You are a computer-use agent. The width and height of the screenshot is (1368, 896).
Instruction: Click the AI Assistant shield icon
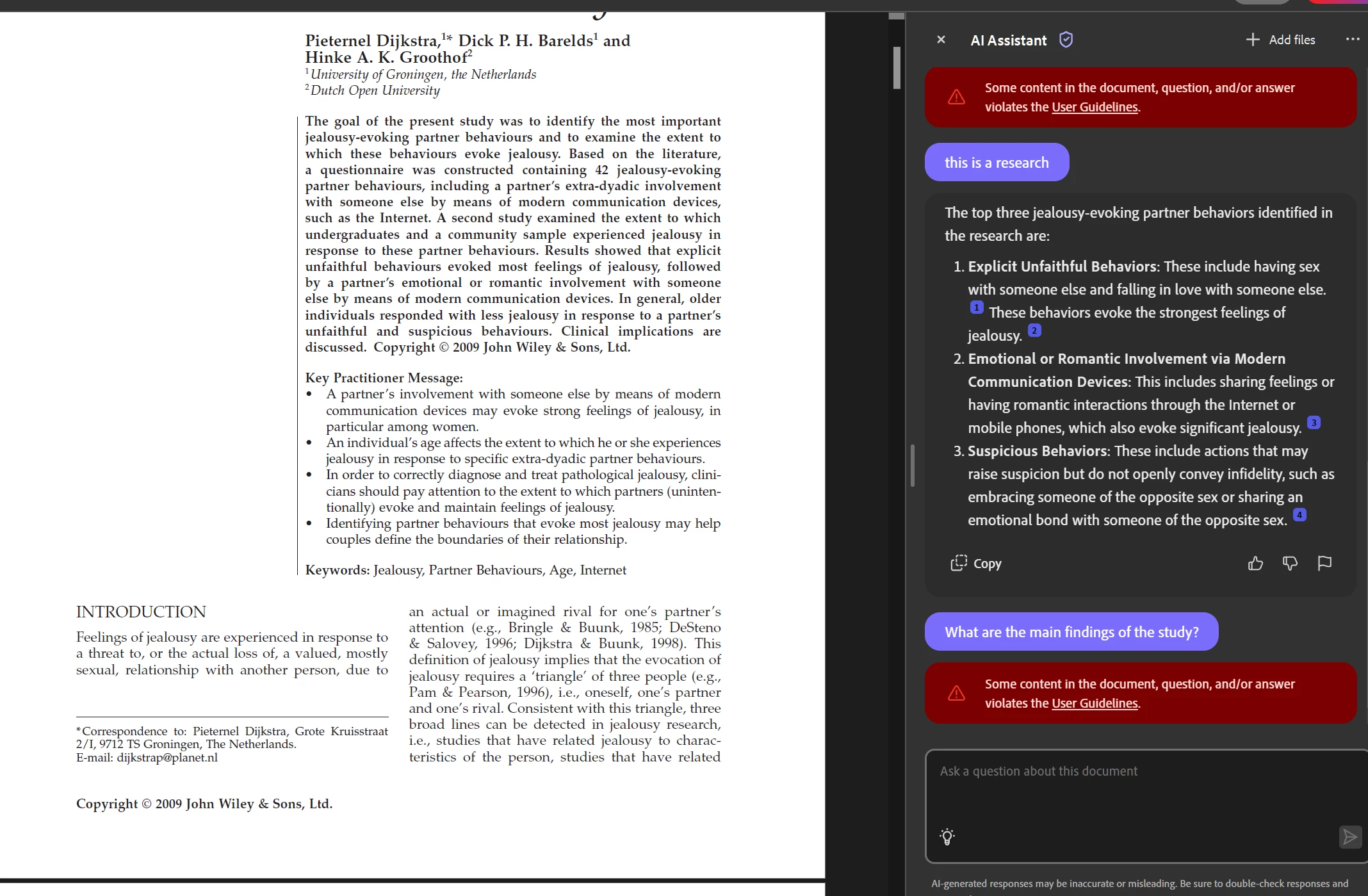tap(1066, 40)
